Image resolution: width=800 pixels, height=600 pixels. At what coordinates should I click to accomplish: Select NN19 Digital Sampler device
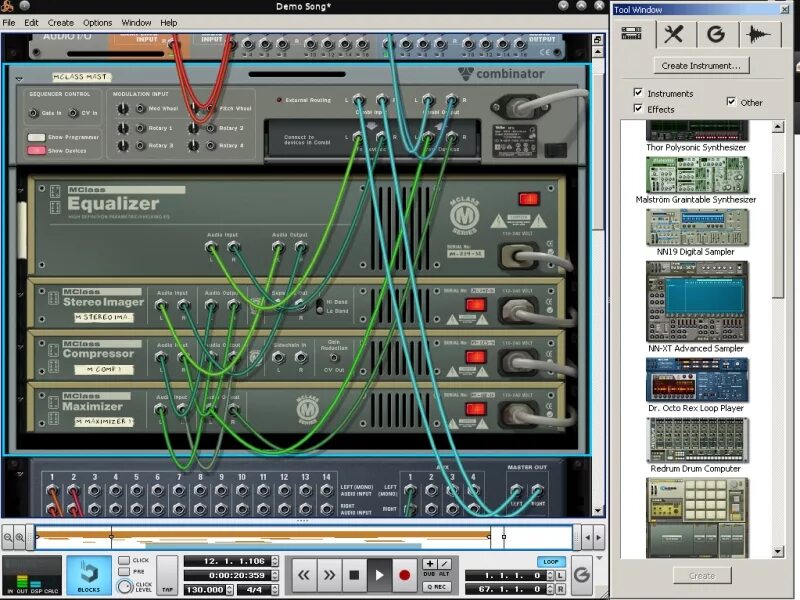[696, 233]
